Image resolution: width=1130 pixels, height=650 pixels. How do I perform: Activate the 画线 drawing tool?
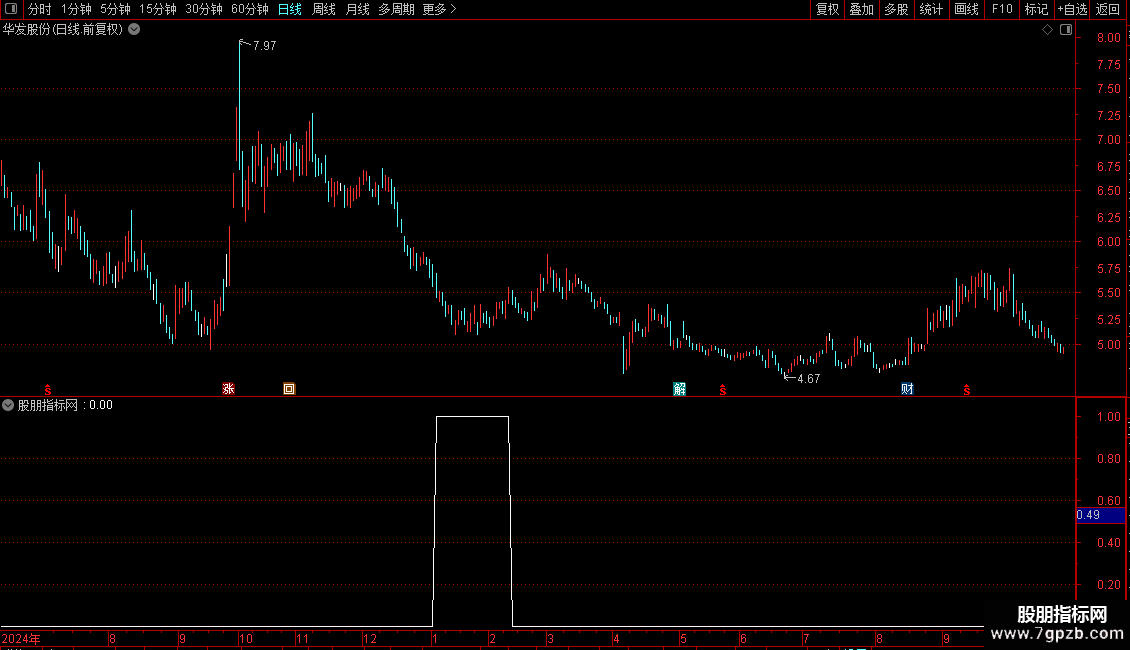click(x=966, y=9)
